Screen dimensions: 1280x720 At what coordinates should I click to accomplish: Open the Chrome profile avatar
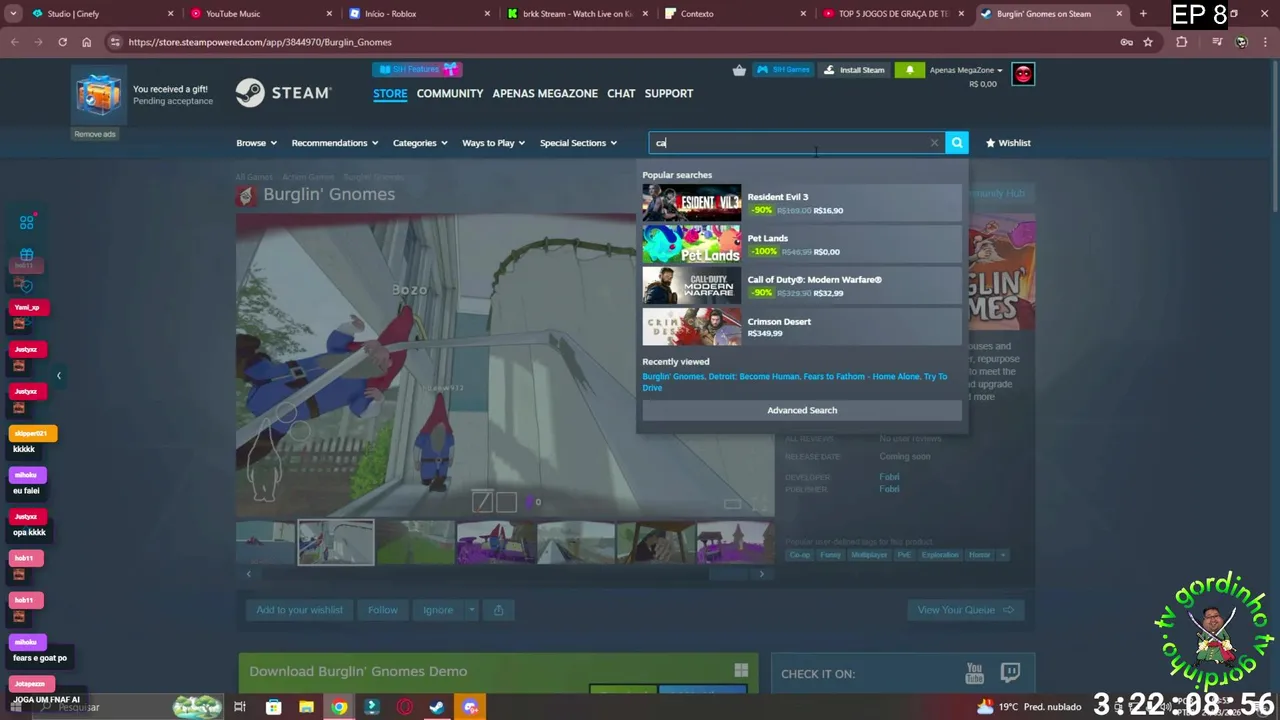pyautogui.click(x=1241, y=42)
